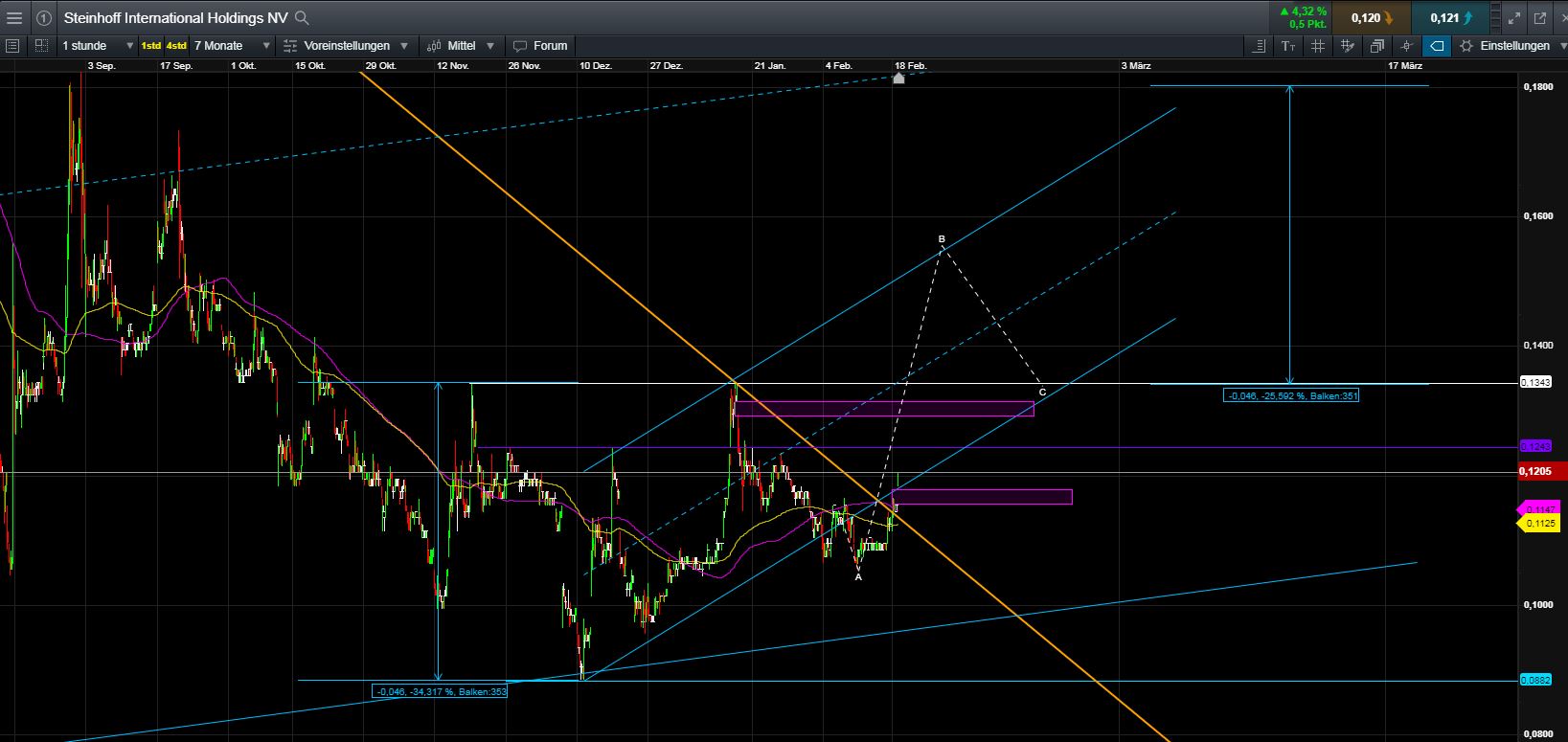This screenshot has height=742, width=1568.
Task: Switch to the 1std quick interval
Action: pyautogui.click(x=151, y=45)
